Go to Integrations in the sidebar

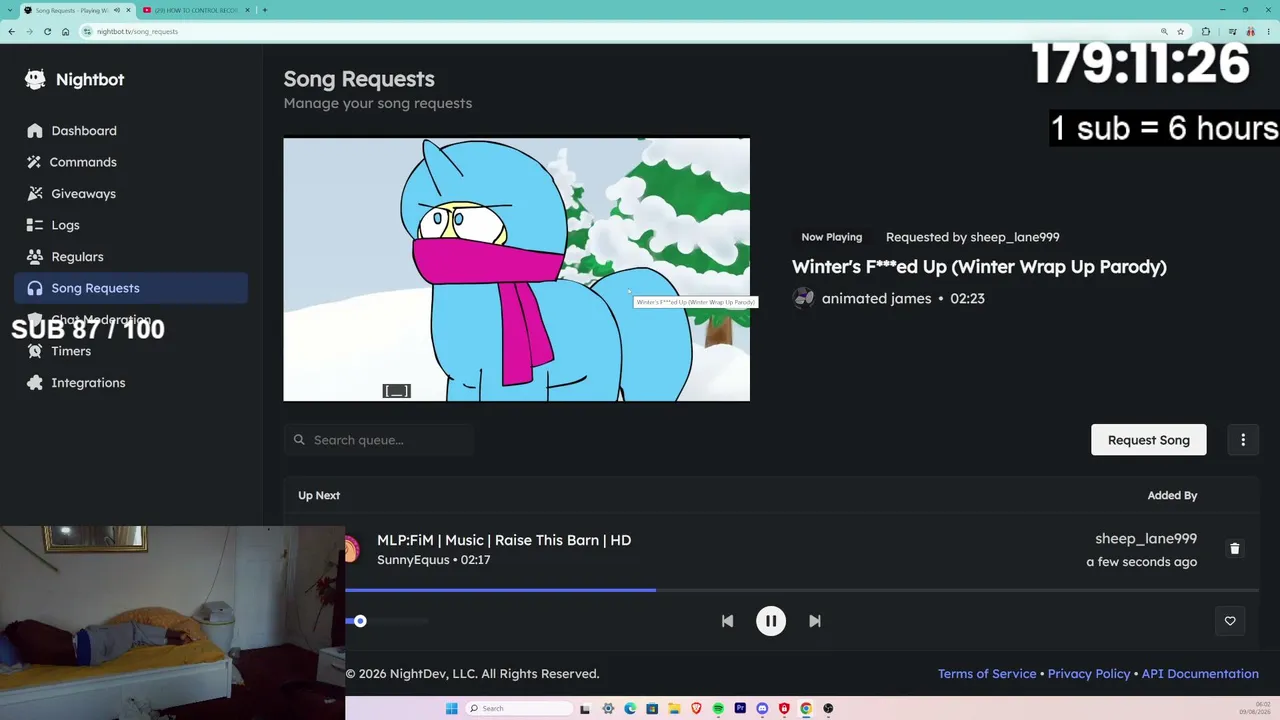pos(131,382)
